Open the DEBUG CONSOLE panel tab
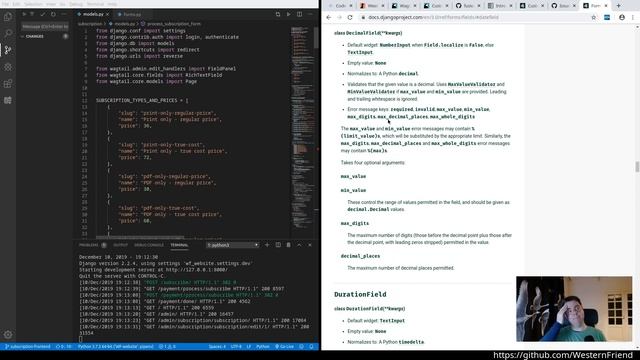This screenshot has width=640, height=360. point(149,245)
